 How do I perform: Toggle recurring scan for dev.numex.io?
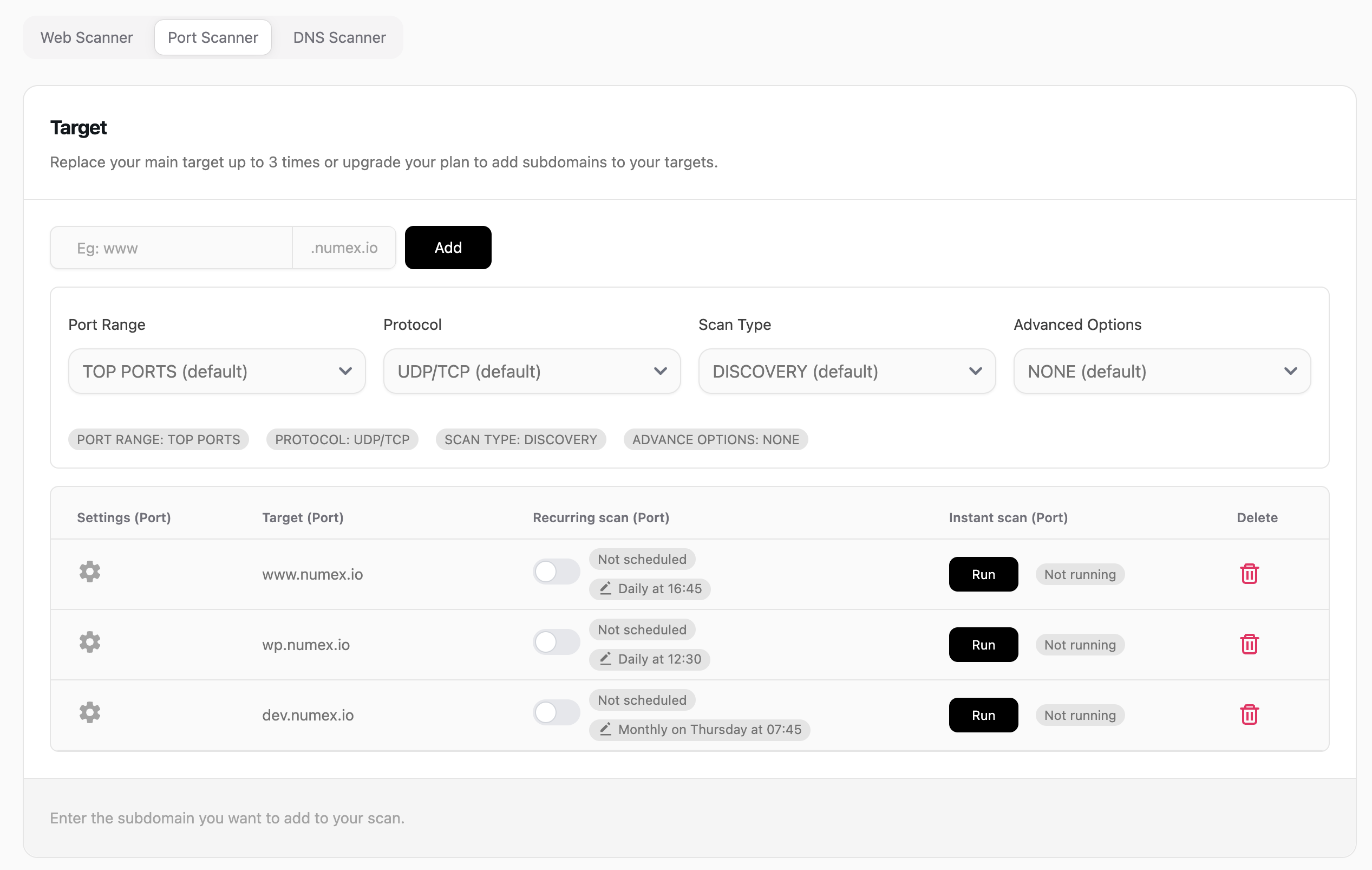click(x=556, y=713)
